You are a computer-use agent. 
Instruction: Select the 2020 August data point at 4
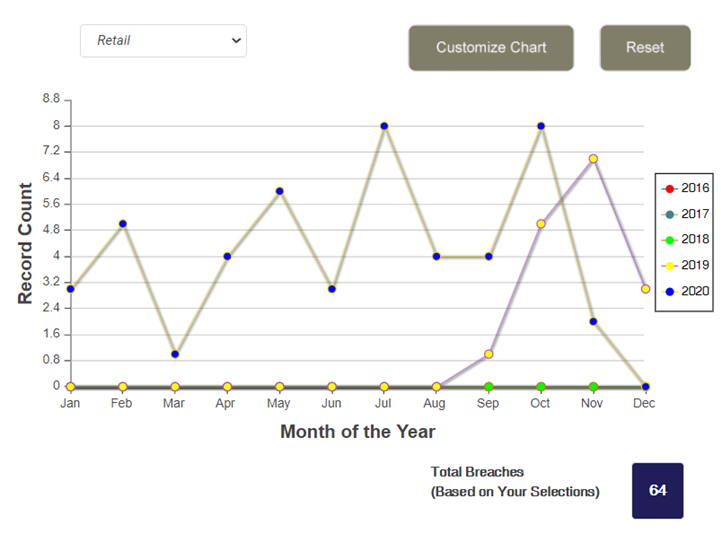436,257
